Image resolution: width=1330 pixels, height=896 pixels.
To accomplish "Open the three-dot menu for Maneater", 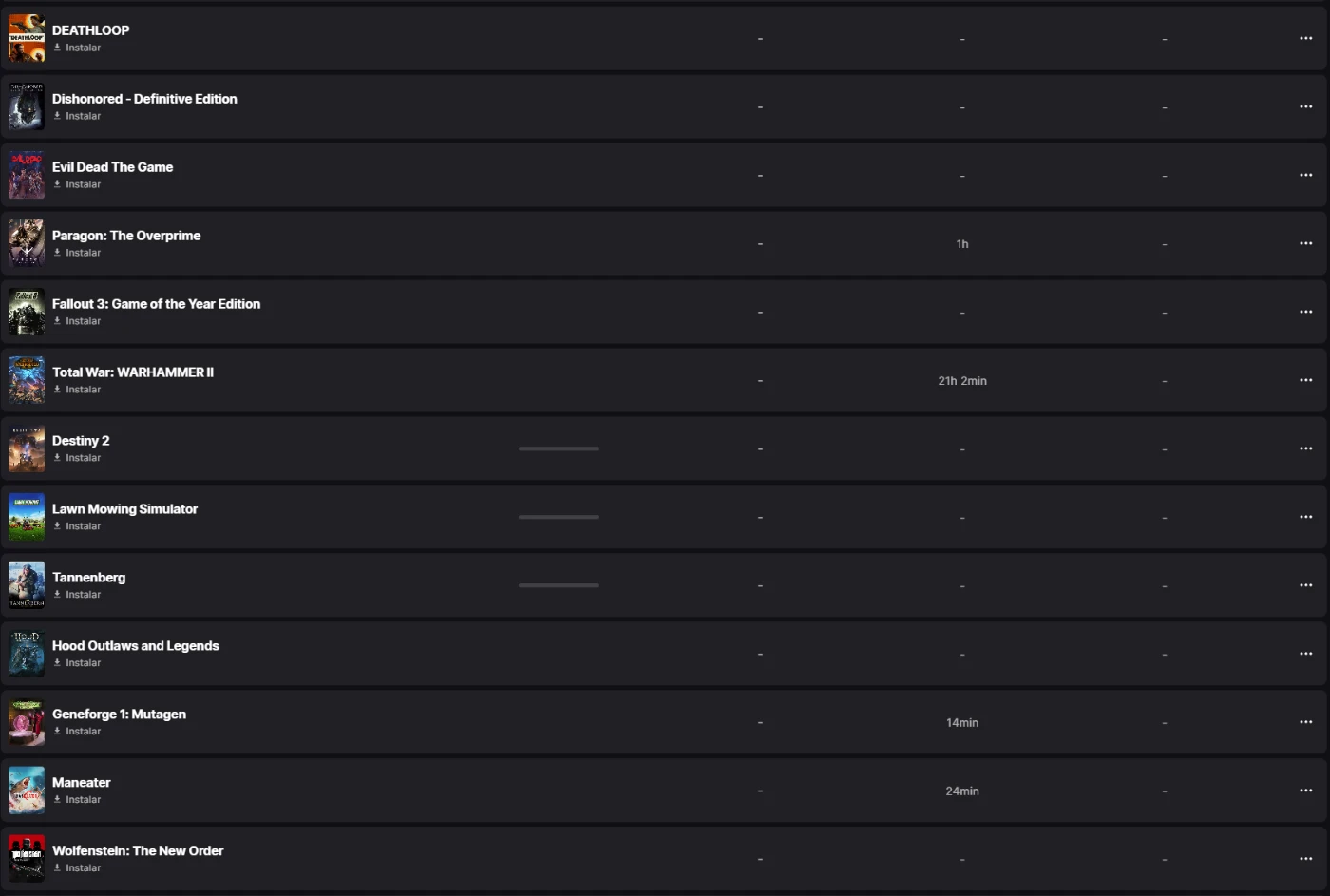I will point(1305,791).
